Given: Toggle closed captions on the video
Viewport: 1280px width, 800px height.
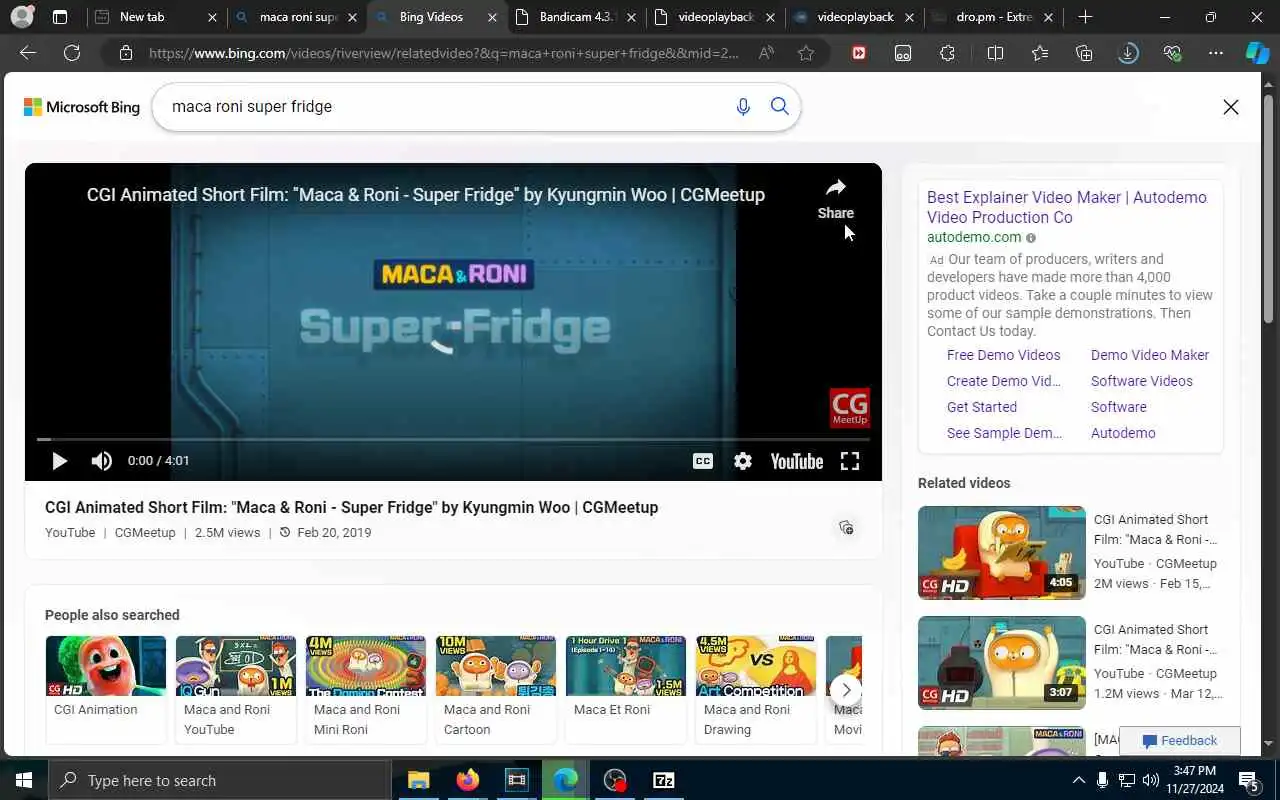Looking at the screenshot, I should click(x=703, y=461).
